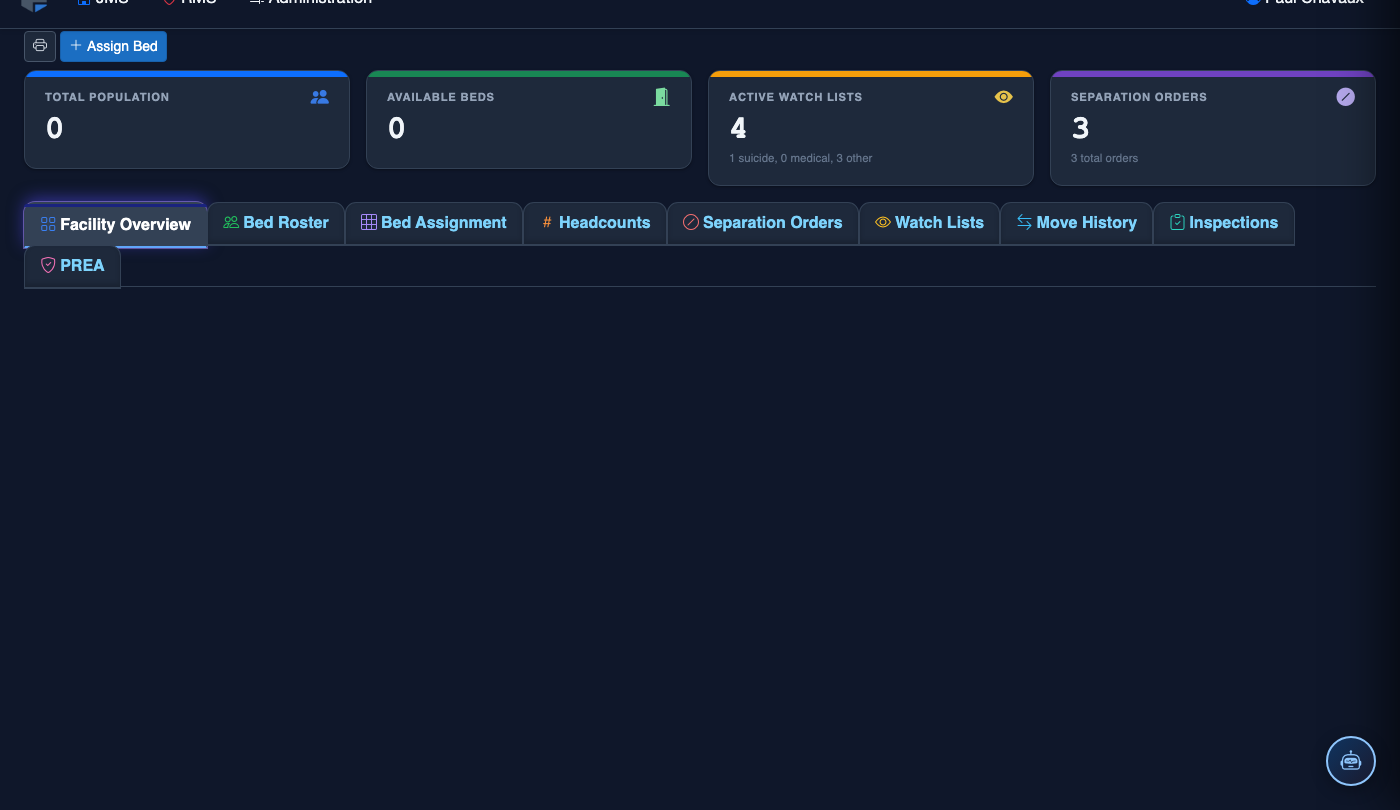The width and height of the screenshot is (1400, 810).
Task: Click the door icon in Available Beds card
Action: coord(662,97)
